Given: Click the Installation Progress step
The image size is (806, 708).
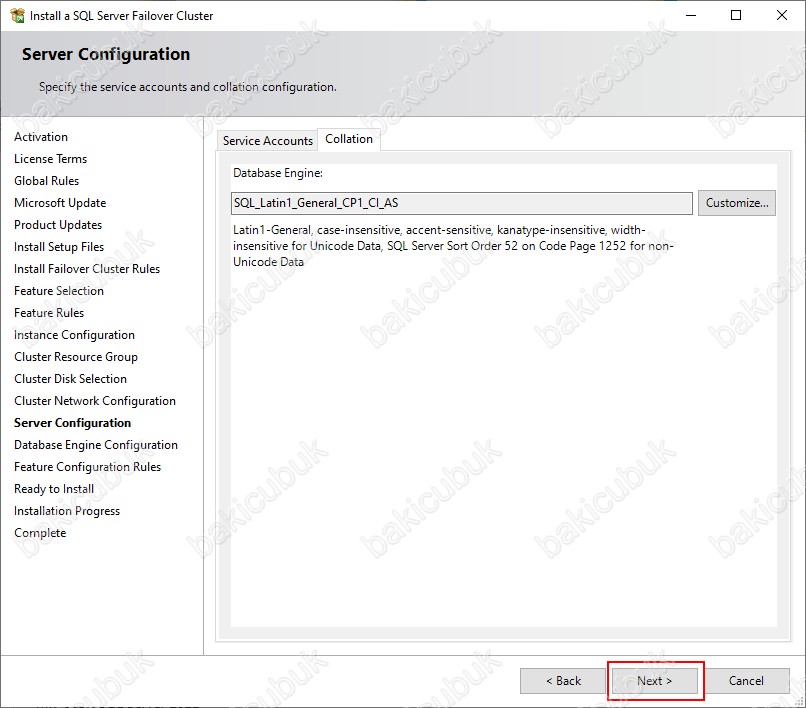Looking at the screenshot, I should [67, 511].
